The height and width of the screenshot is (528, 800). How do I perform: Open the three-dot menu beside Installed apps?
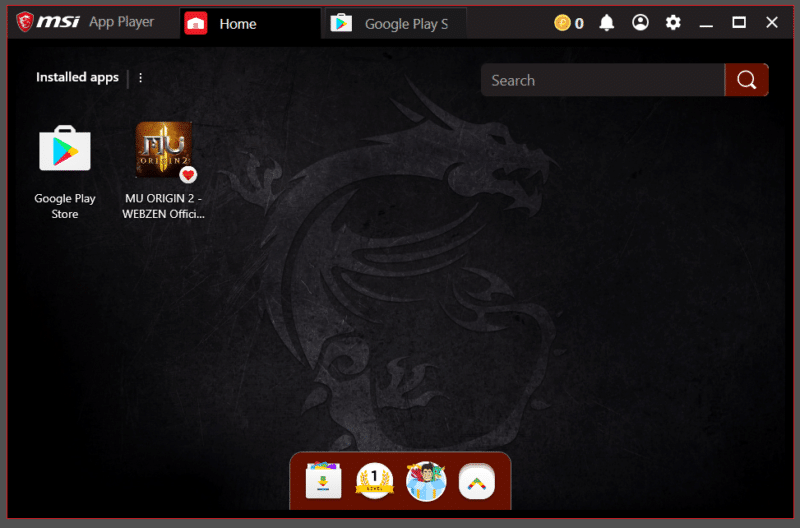(x=140, y=78)
